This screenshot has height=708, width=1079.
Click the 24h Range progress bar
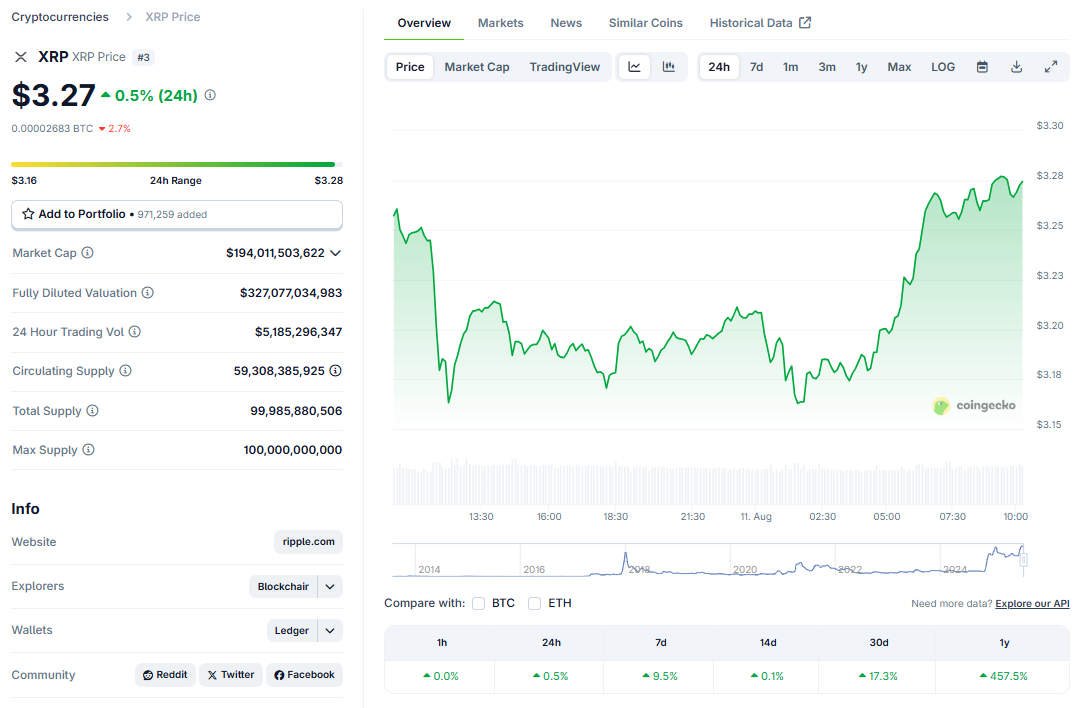pyautogui.click(x=177, y=164)
